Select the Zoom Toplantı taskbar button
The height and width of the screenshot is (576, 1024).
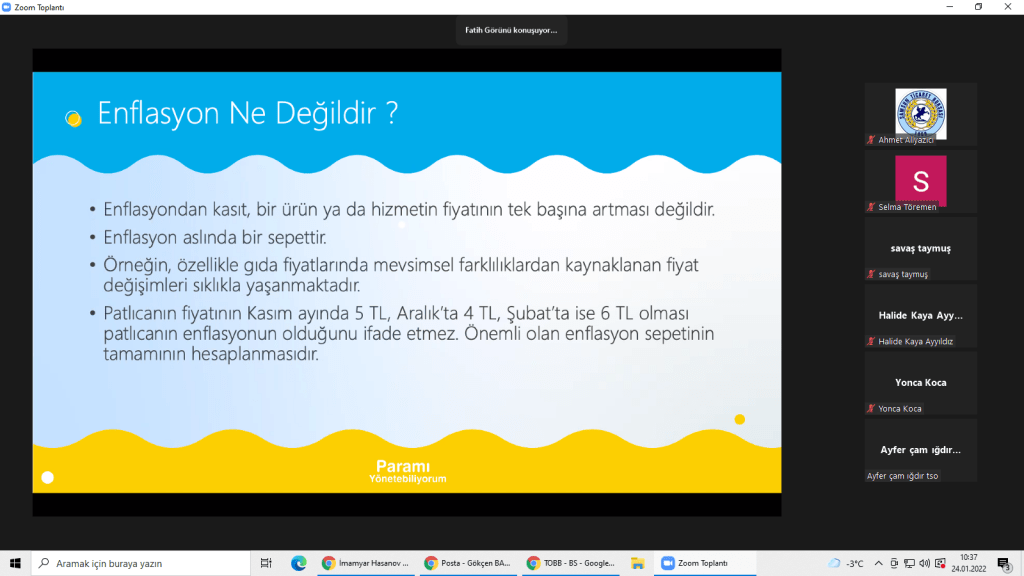point(705,563)
